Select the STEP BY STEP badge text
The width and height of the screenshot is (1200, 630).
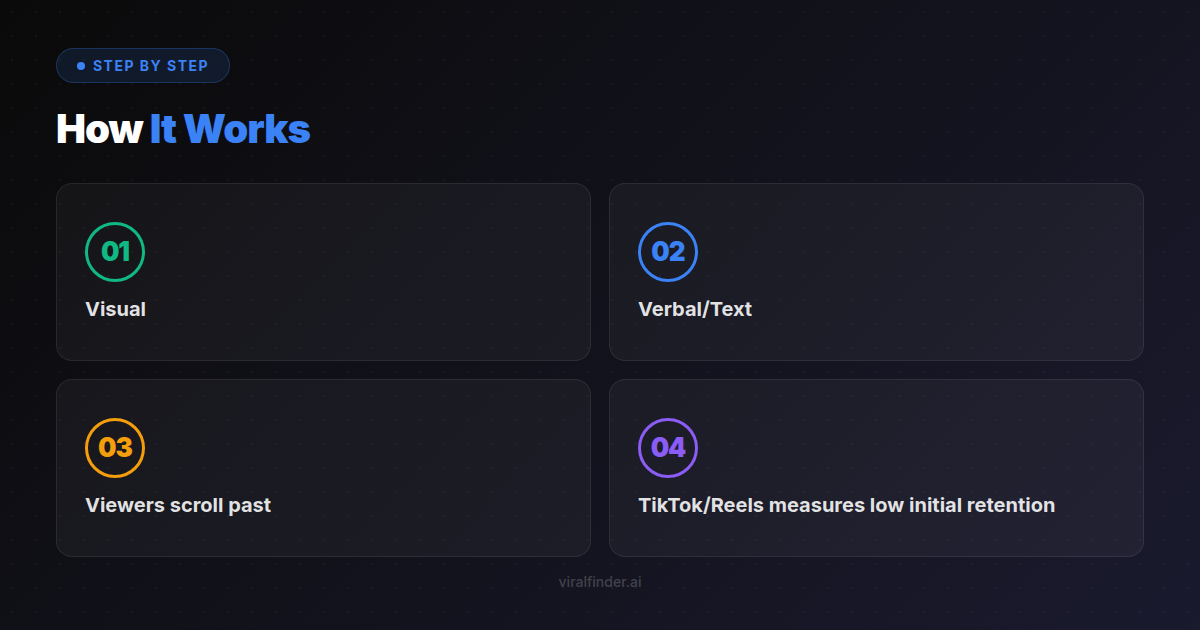(150, 66)
